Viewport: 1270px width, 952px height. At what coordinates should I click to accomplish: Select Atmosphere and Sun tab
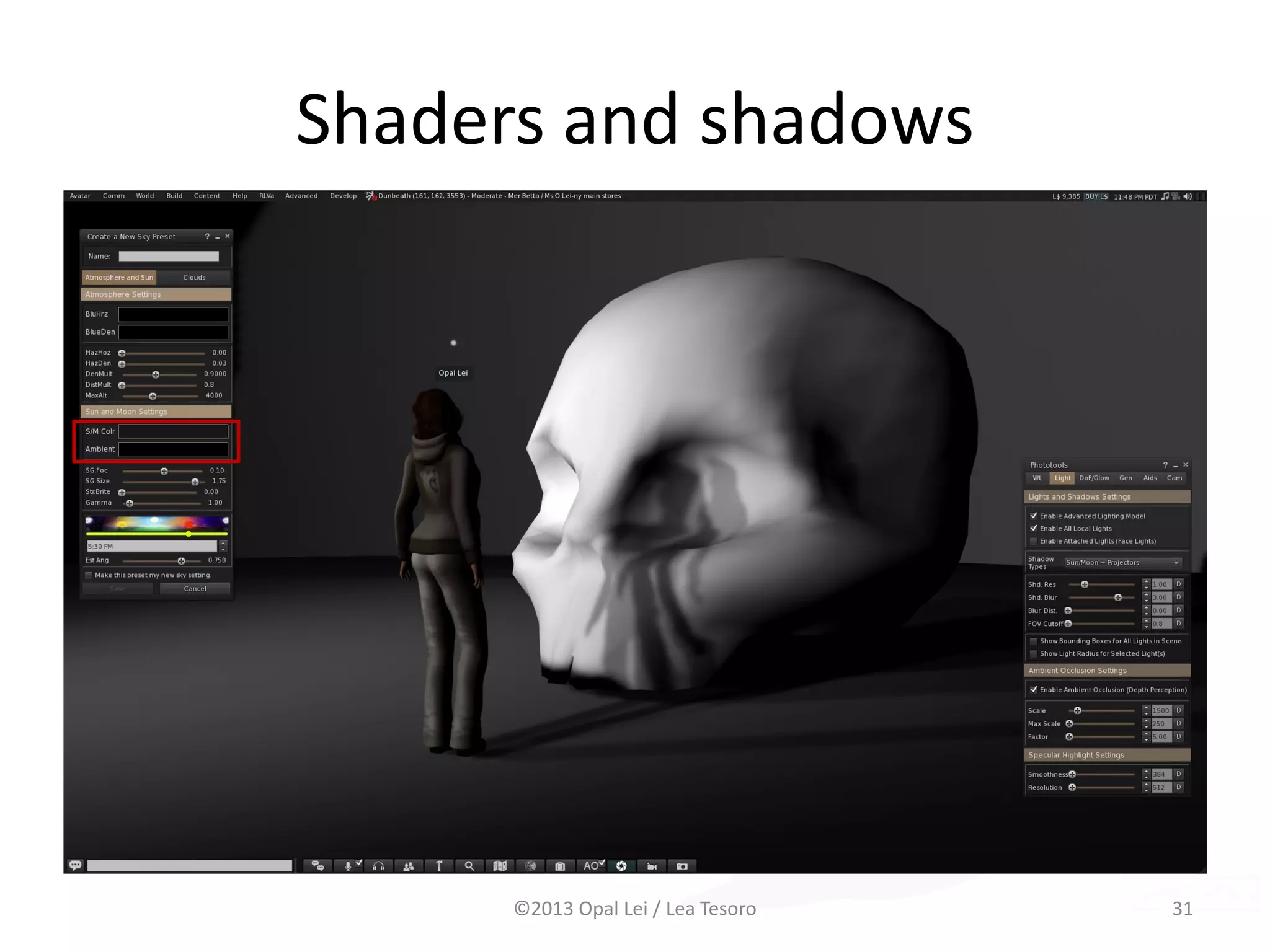119,277
